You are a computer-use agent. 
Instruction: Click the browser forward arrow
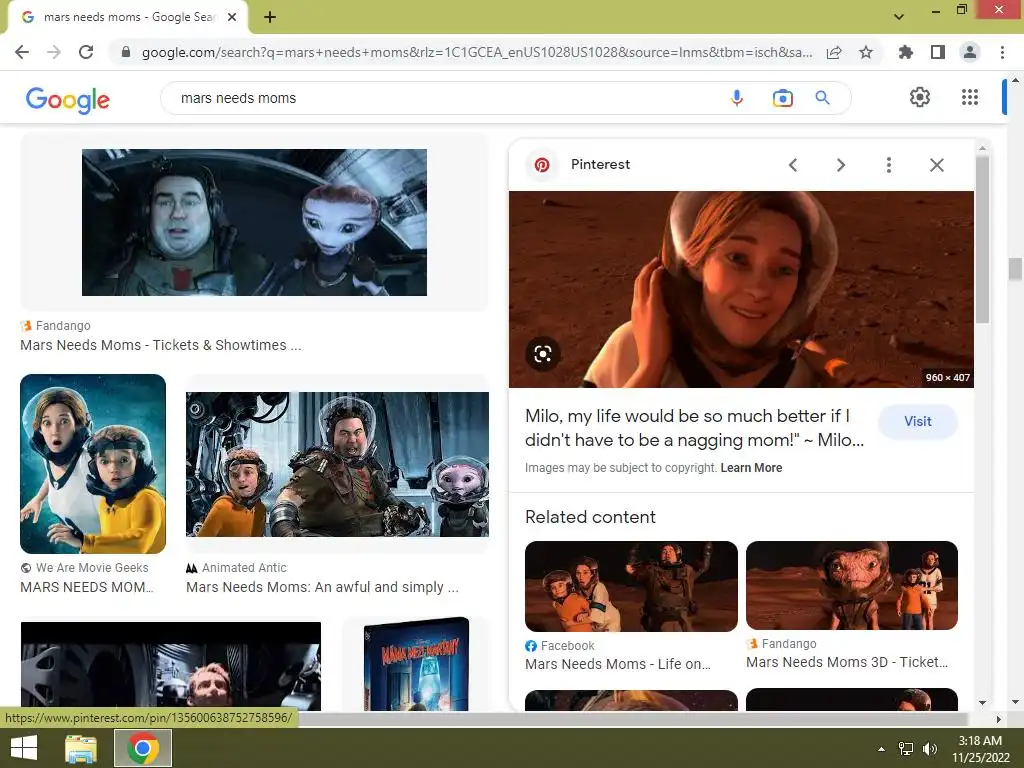[54, 52]
